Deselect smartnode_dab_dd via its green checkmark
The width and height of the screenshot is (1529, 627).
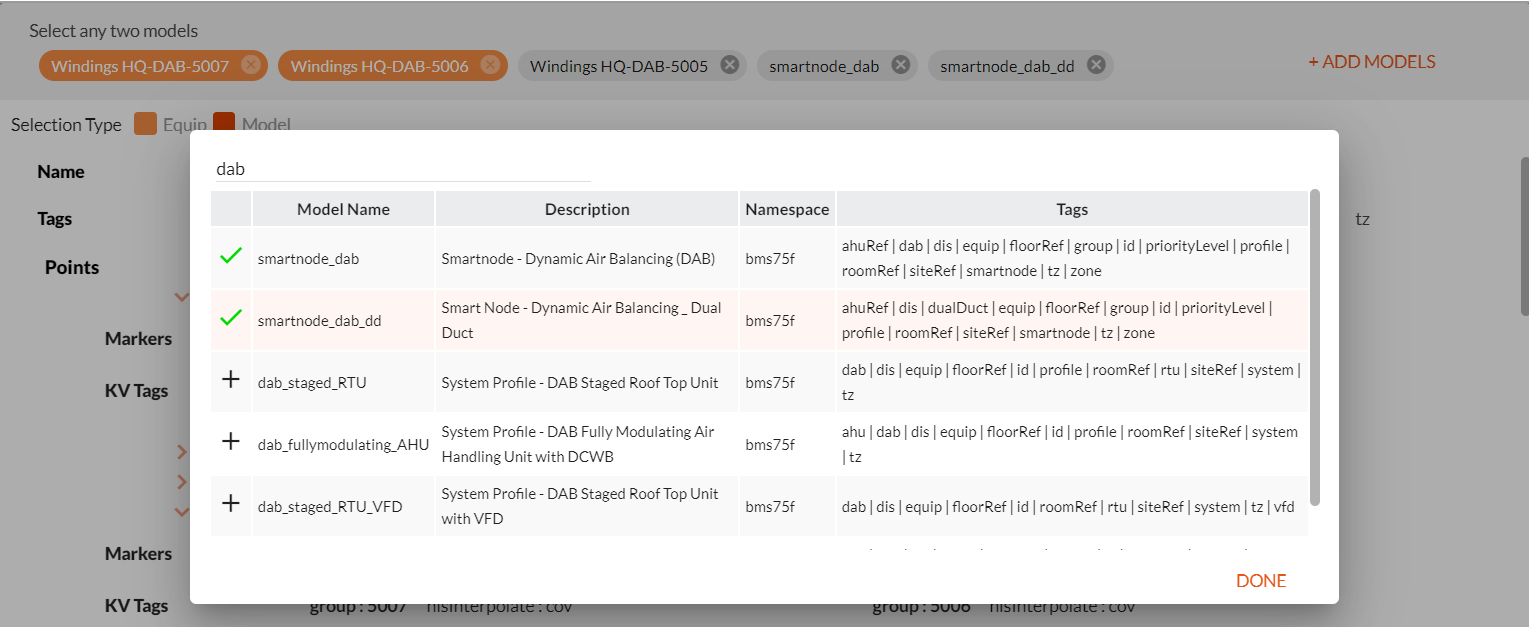[231, 319]
